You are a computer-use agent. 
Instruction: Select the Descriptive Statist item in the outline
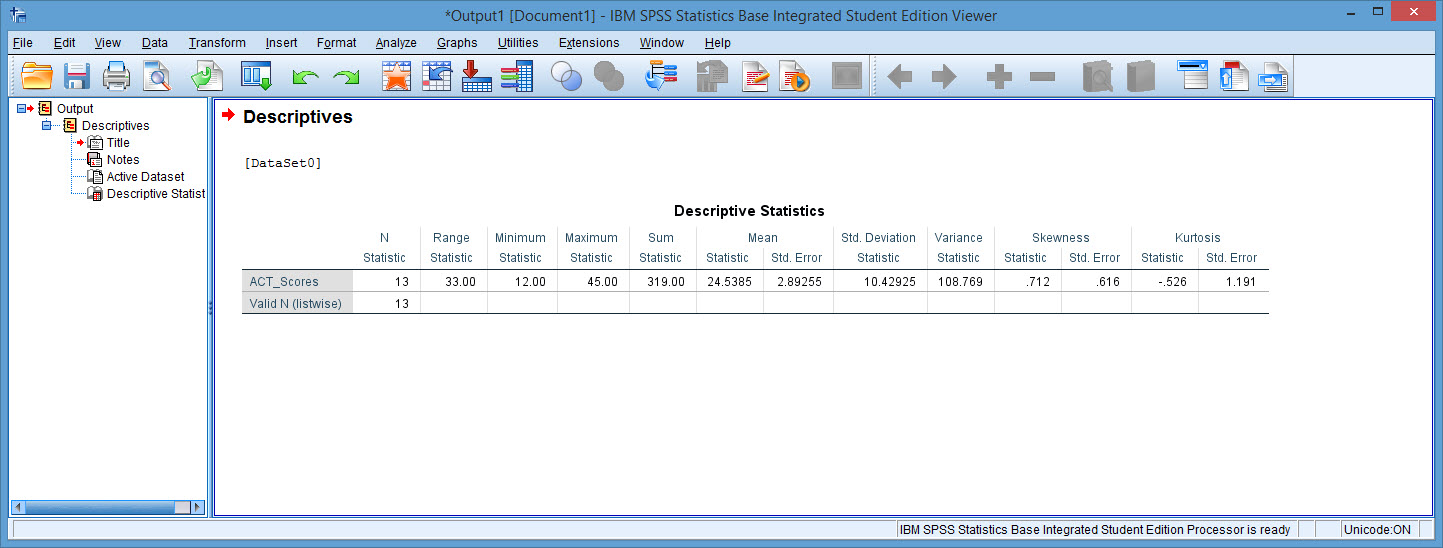coord(155,193)
